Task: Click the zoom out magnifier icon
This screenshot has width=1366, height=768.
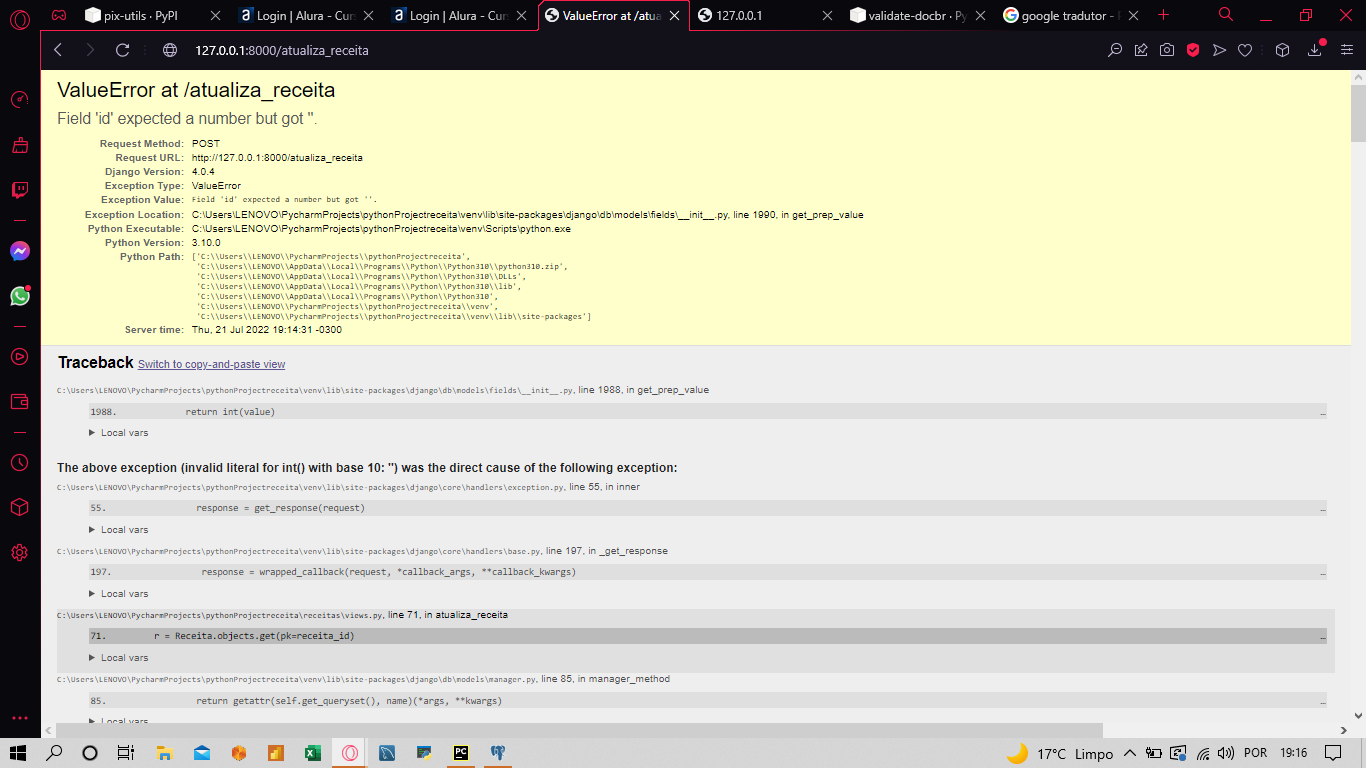Action: [1115, 50]
